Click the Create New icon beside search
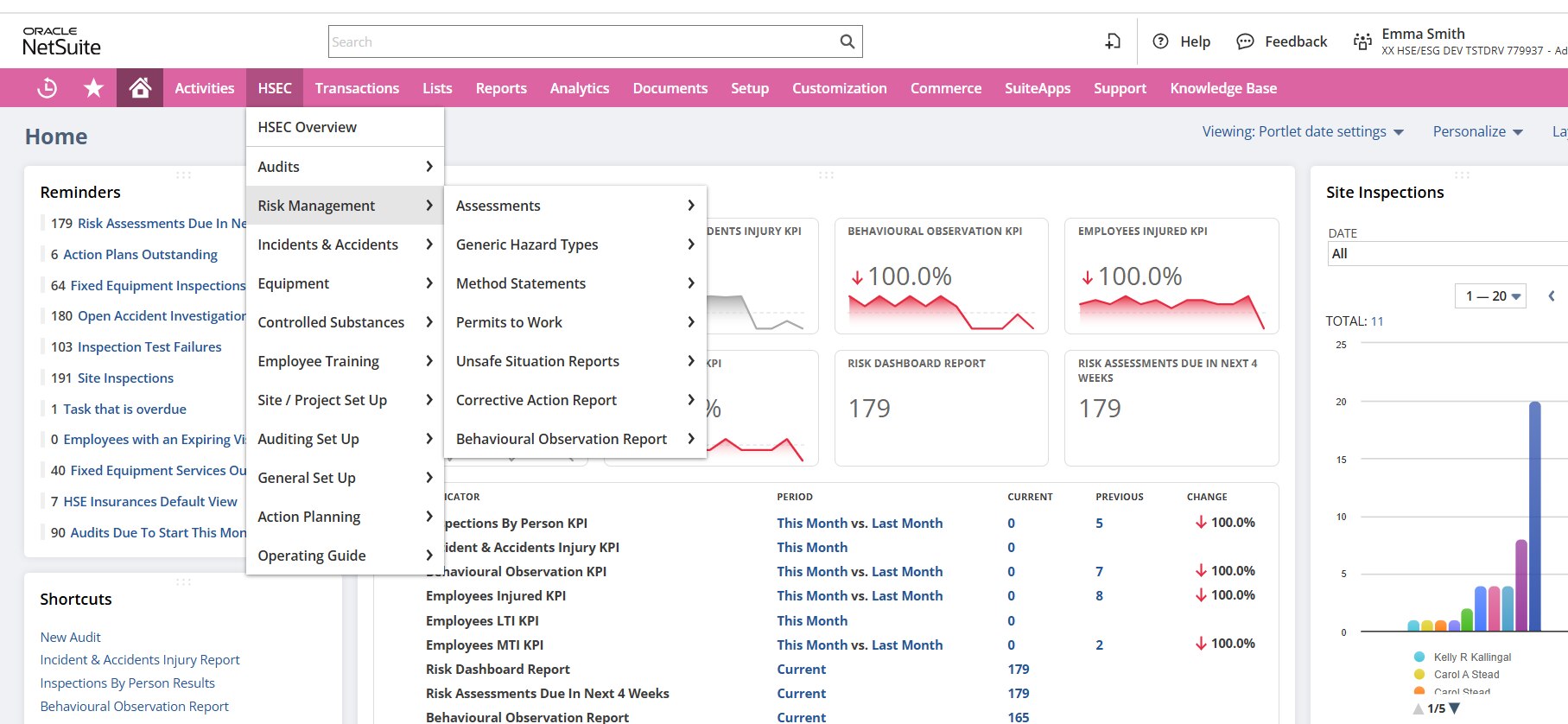Viewport: 1568px width, 724px height. point(1113,41)
